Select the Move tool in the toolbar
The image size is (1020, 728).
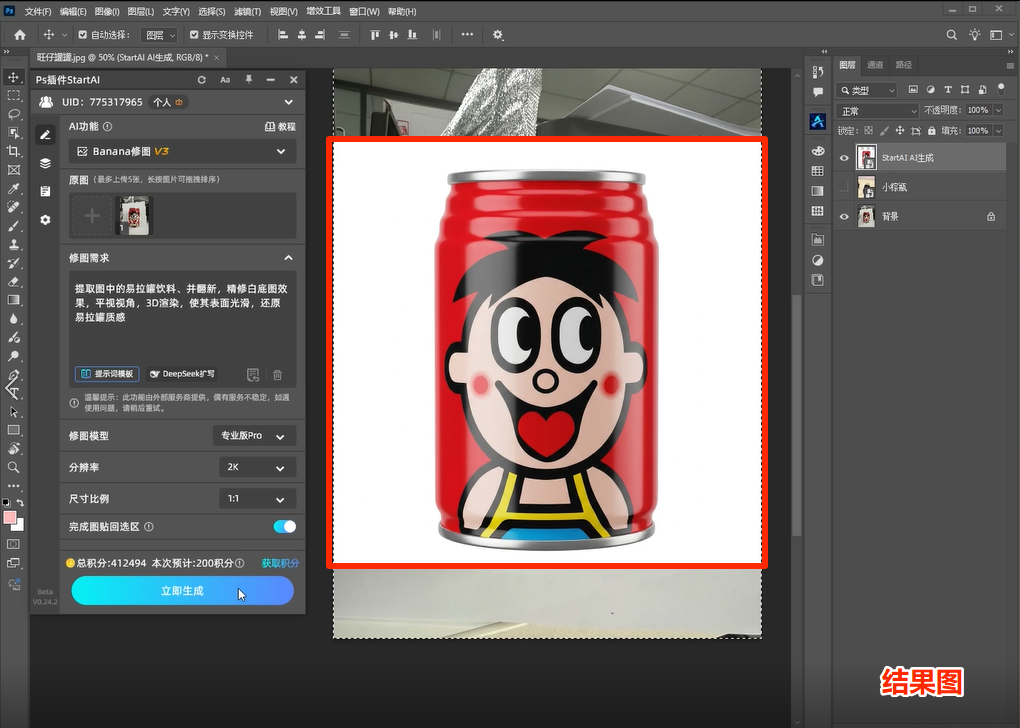[13, 77]
